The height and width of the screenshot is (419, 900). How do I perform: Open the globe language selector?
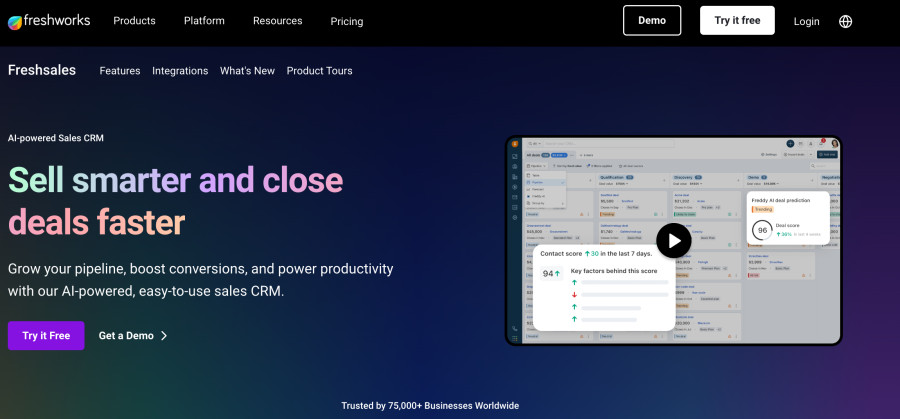[846, 21]
